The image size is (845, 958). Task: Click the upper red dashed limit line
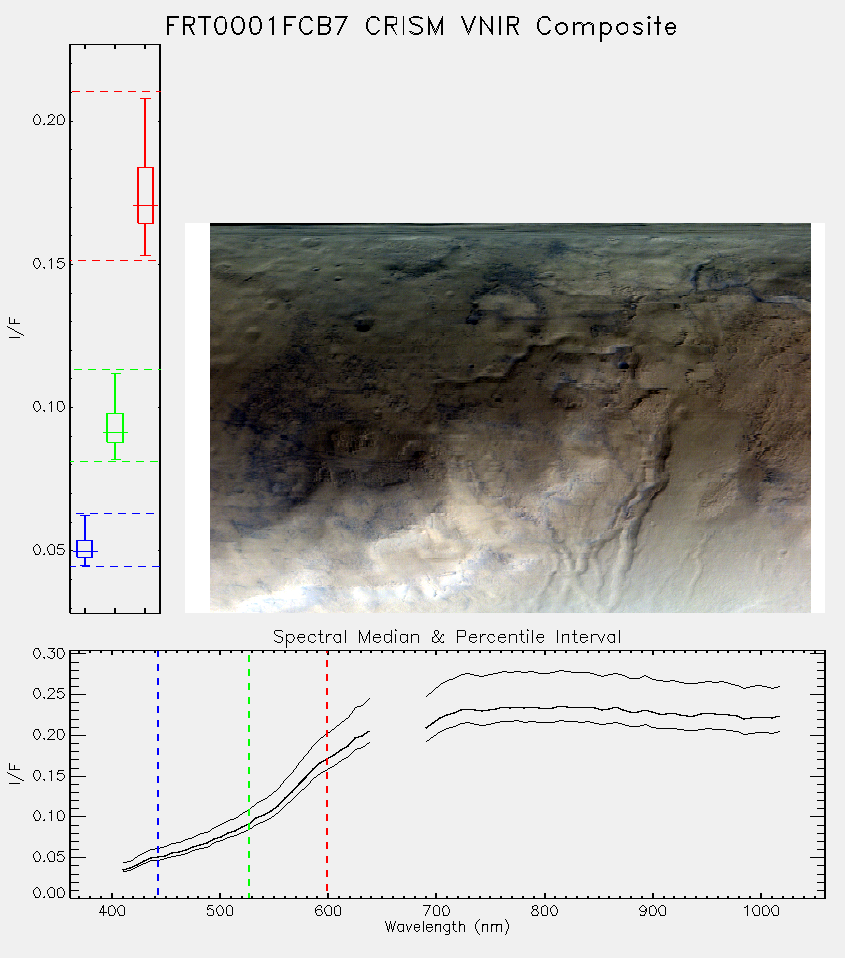coord(115,92)
